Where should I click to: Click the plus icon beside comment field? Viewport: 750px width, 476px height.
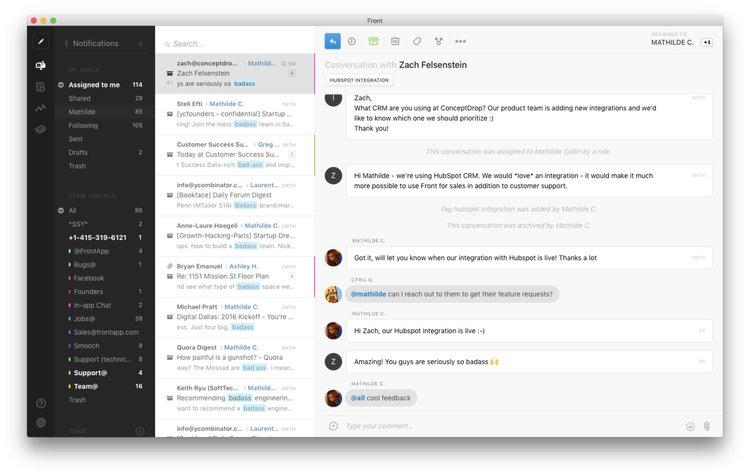(333, 426)
